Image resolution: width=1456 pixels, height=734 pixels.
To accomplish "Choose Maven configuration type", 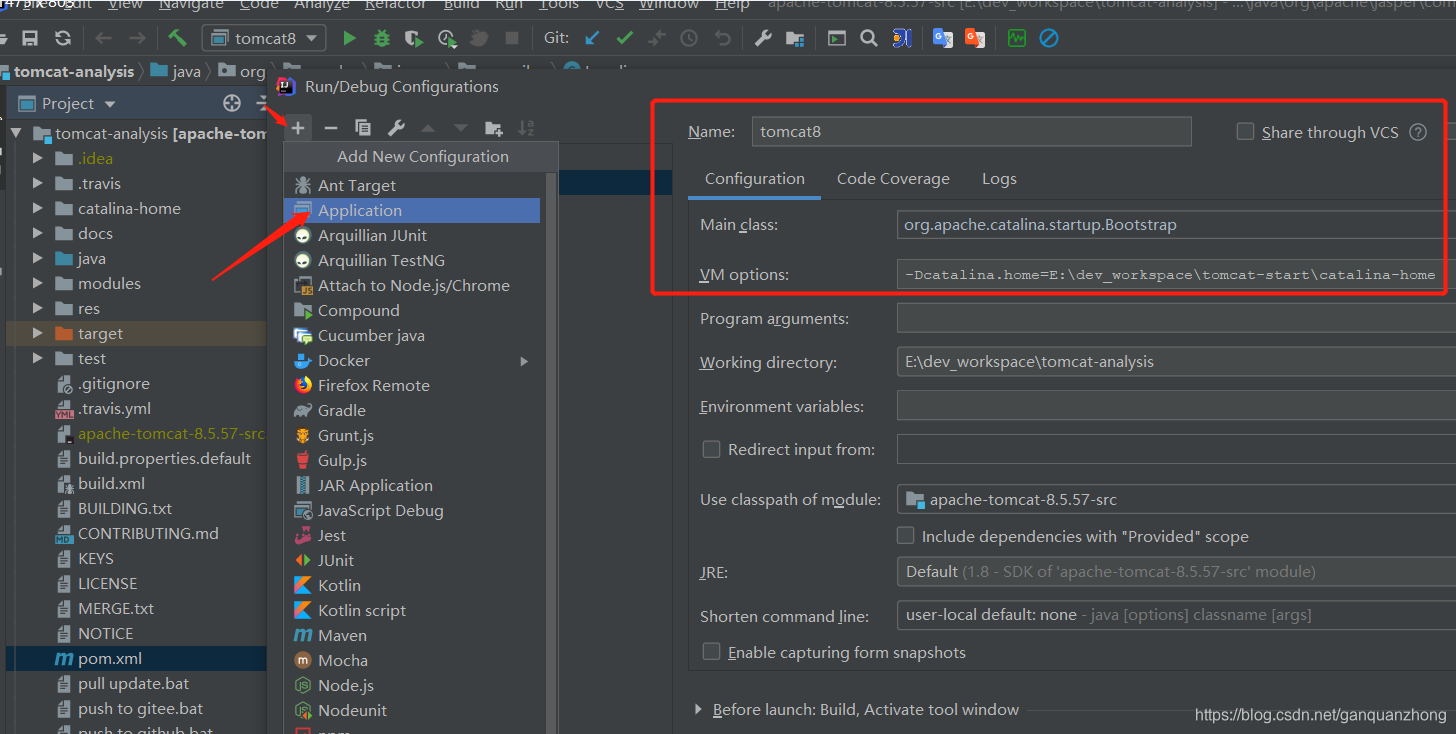I will (x=412, y=635).
